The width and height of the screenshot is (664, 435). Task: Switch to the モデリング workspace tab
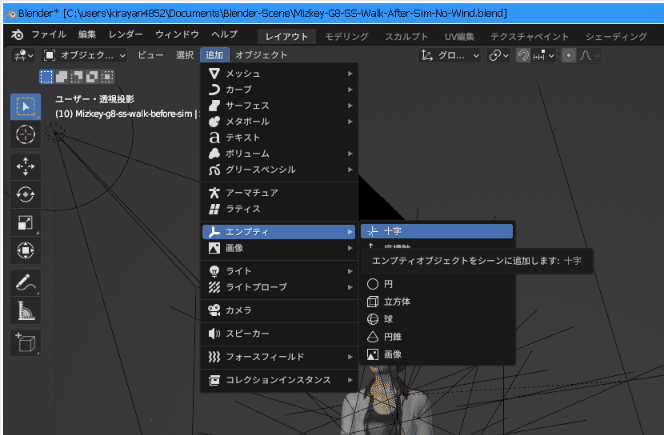tap(346, 37)
